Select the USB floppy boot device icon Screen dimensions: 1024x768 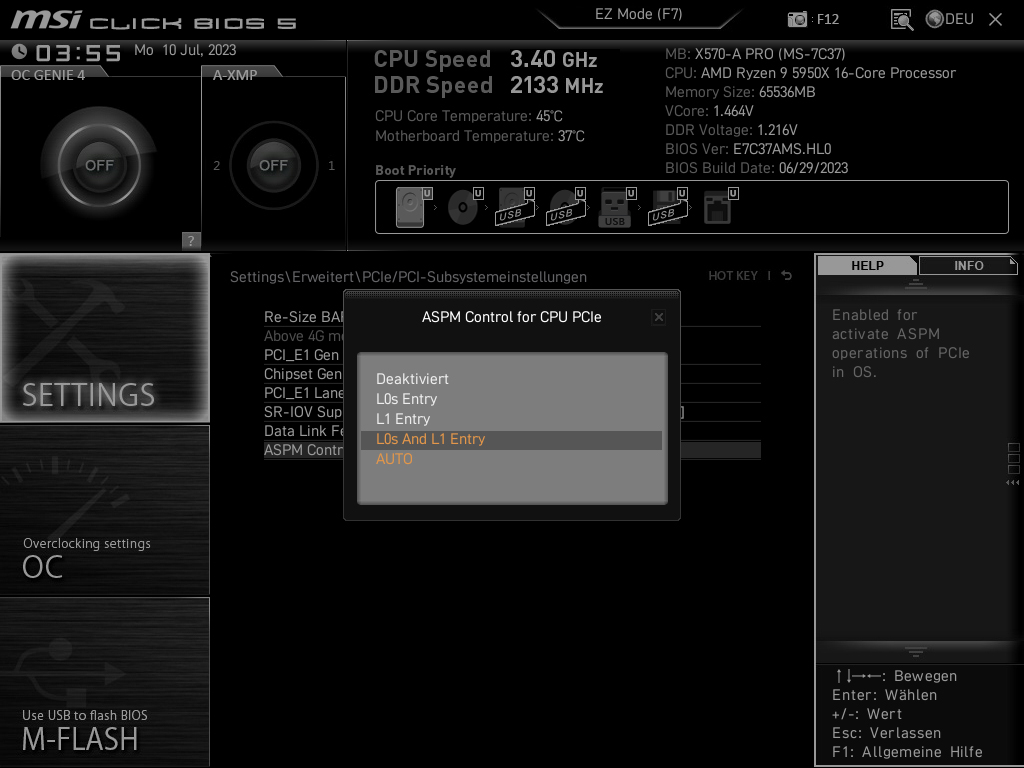click(x=667, y=207)
